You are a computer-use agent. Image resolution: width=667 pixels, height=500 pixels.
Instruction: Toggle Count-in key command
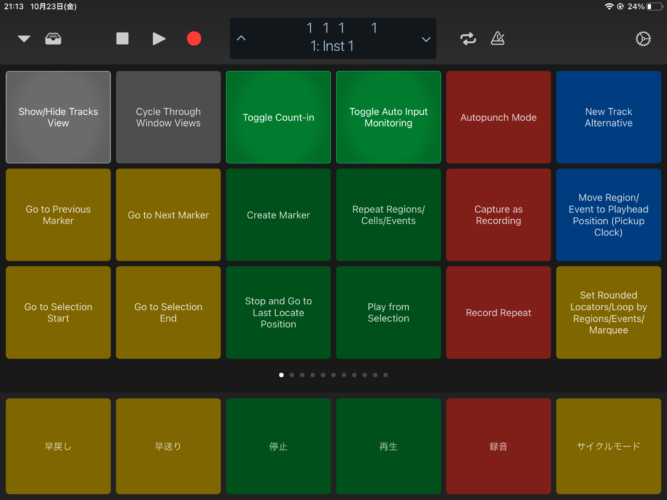point(278,118)
